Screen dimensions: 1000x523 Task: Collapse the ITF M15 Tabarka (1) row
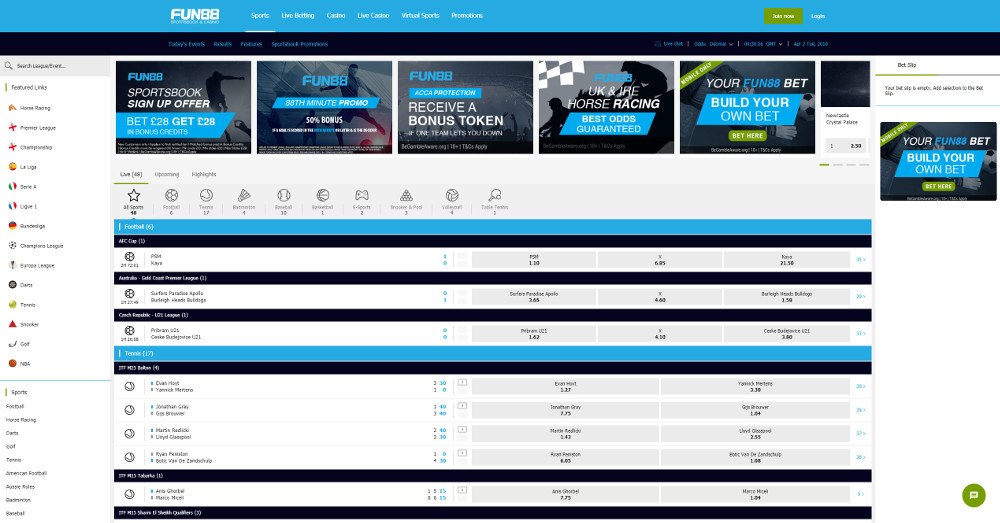click(x=492, y=476)
